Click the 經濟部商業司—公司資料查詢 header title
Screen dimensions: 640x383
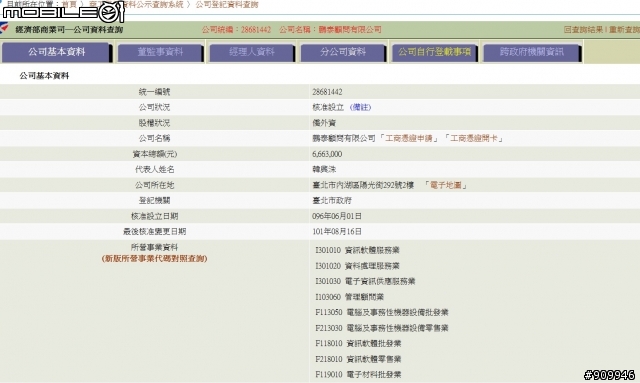pyautogui.click(x=69, y=29)
